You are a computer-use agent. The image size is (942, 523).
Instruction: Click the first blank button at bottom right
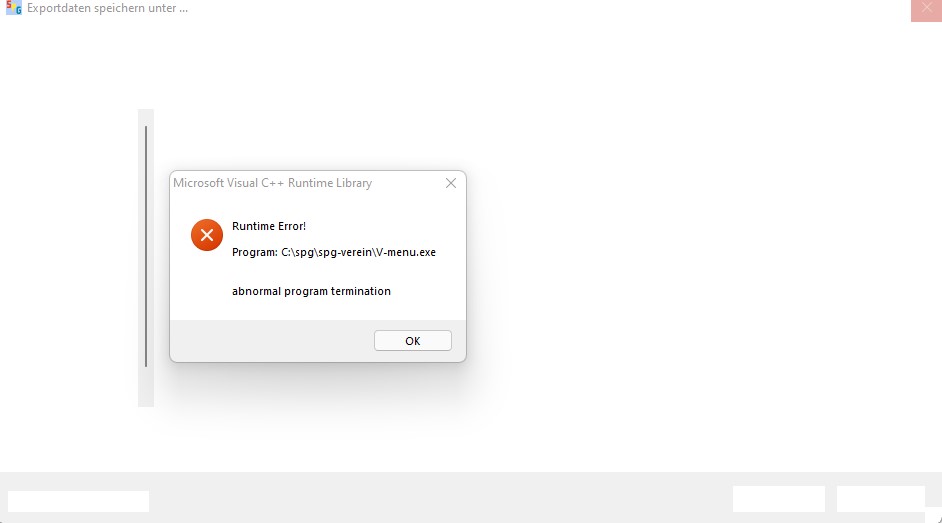[x=779, y=499]
